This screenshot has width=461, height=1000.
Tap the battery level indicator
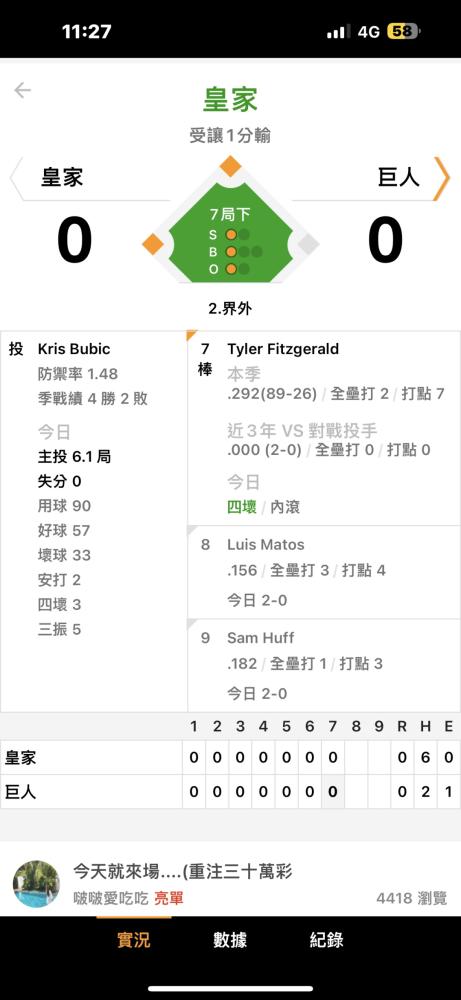(x=403, y=32)
